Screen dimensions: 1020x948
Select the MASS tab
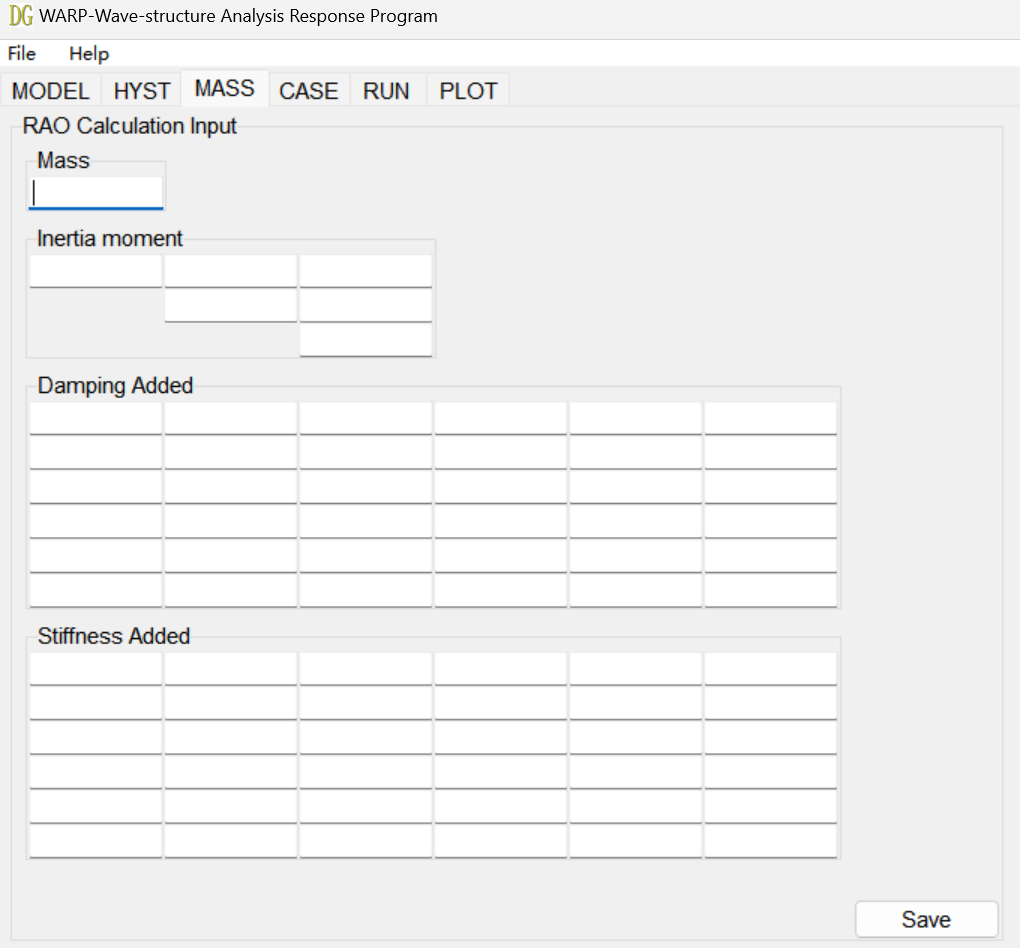point(224,88)
